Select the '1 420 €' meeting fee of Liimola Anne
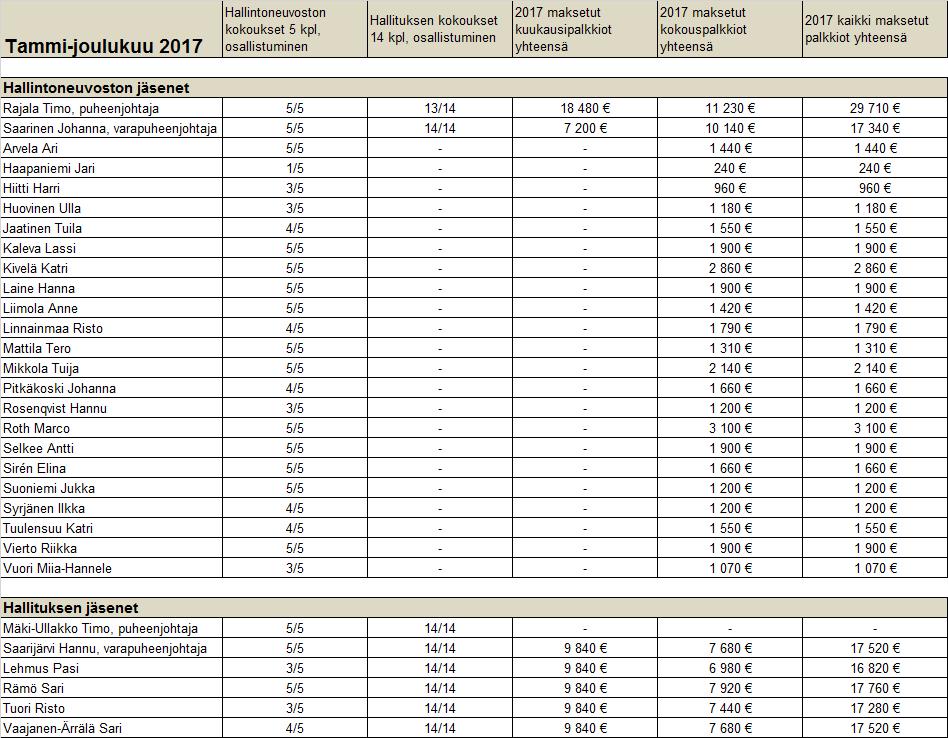Image resolution: width=948 pixels, height=738 pixels. pos(730,308)
